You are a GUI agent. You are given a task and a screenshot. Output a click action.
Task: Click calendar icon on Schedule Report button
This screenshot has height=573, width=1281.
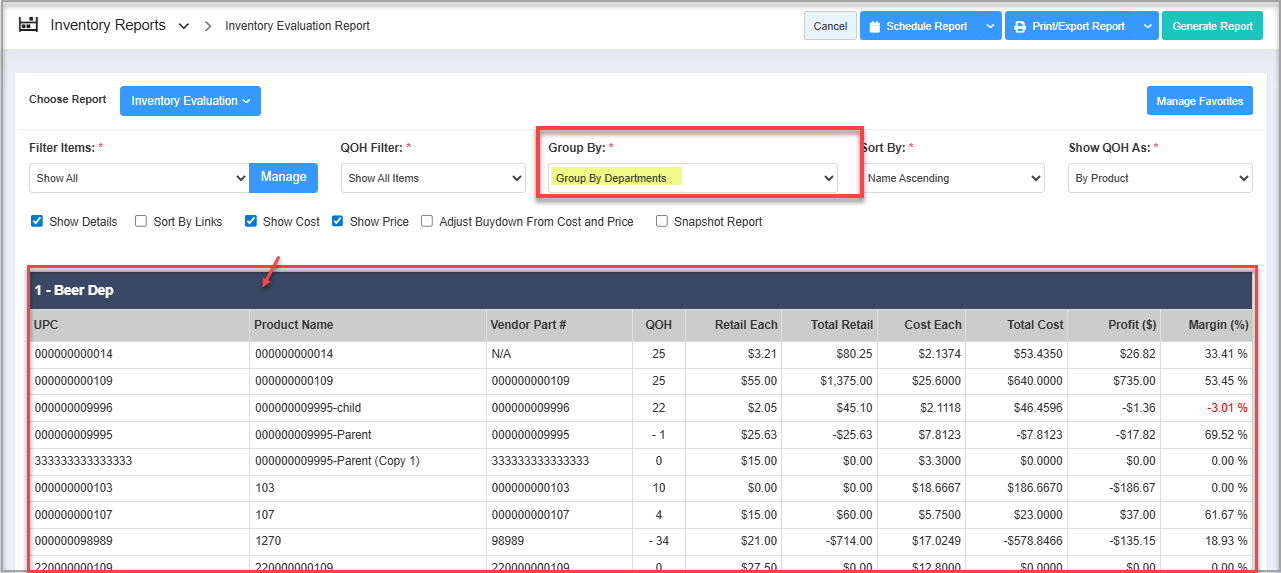[874, 26]
